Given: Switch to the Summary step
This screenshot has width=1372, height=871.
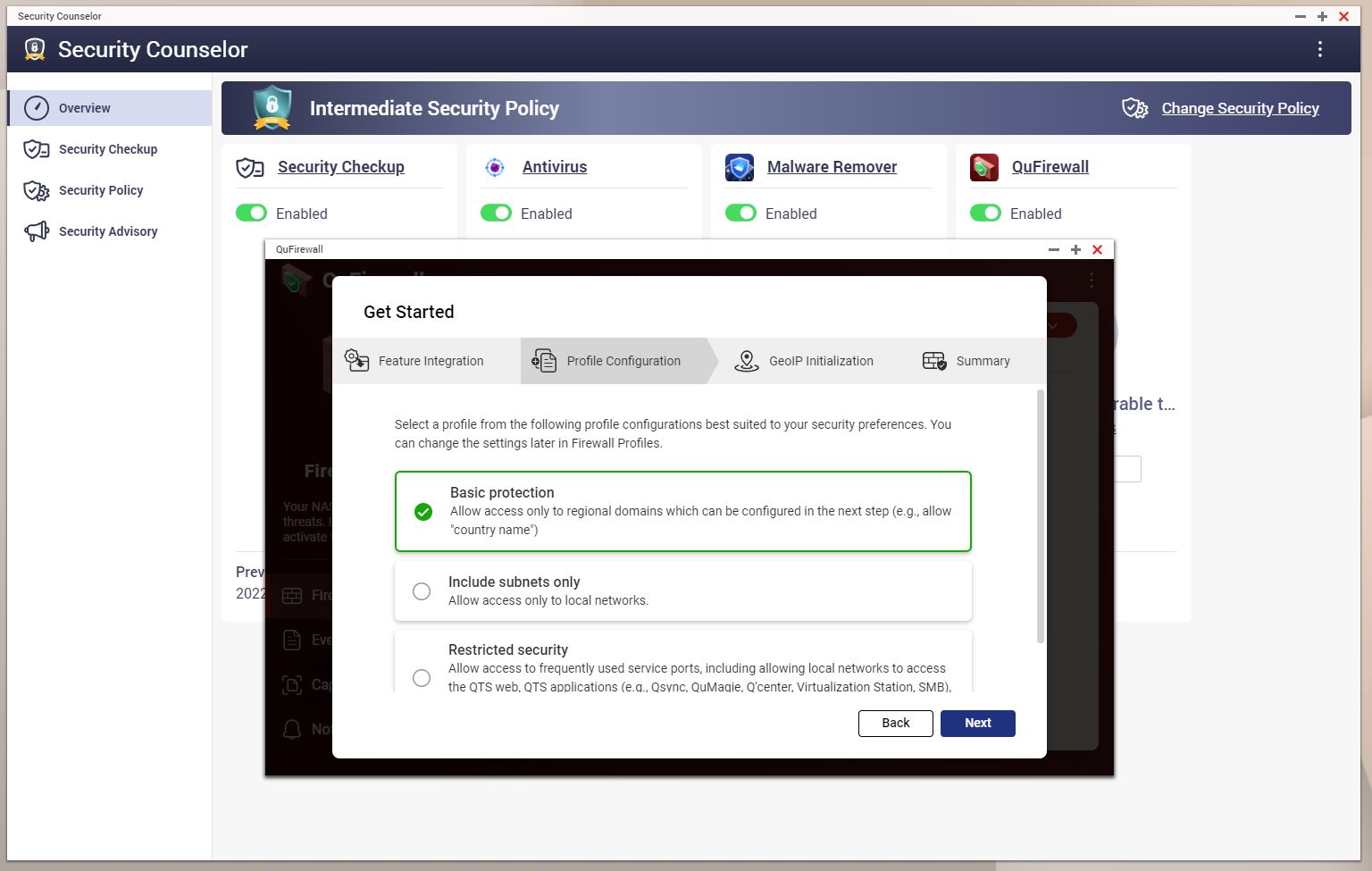Looking at the screenshot, I should 966,361.
